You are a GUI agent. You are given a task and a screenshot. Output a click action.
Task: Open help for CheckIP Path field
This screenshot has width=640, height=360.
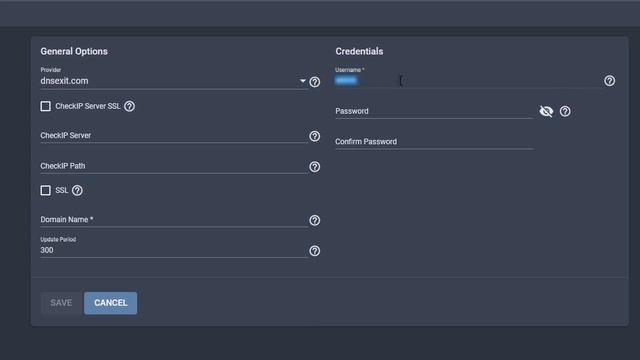(314, 167)
